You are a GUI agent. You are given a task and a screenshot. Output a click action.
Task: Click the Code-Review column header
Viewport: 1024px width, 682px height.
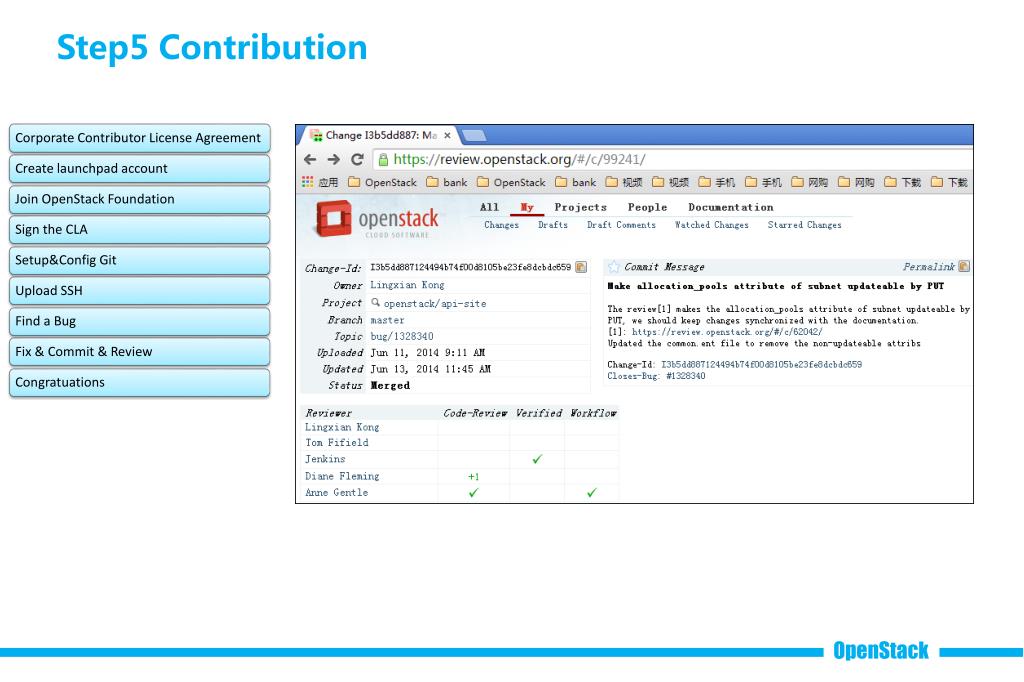[475, 413]
